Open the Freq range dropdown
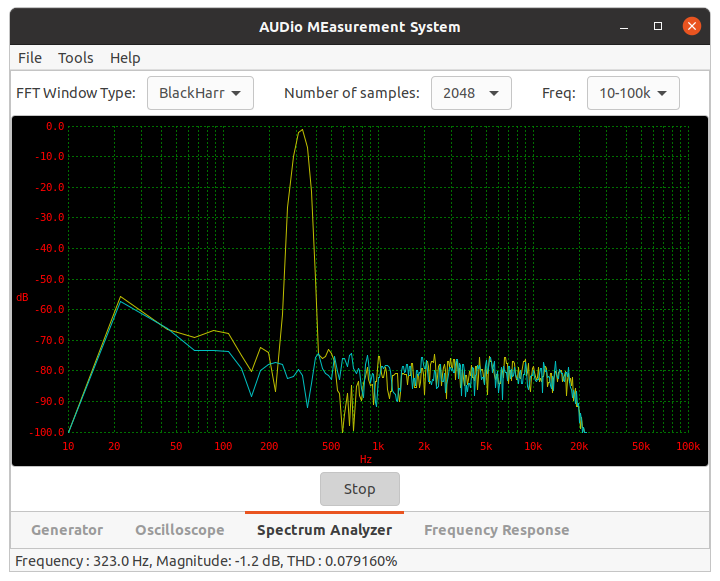Screen dimensions: 720x581 point(633,93)
